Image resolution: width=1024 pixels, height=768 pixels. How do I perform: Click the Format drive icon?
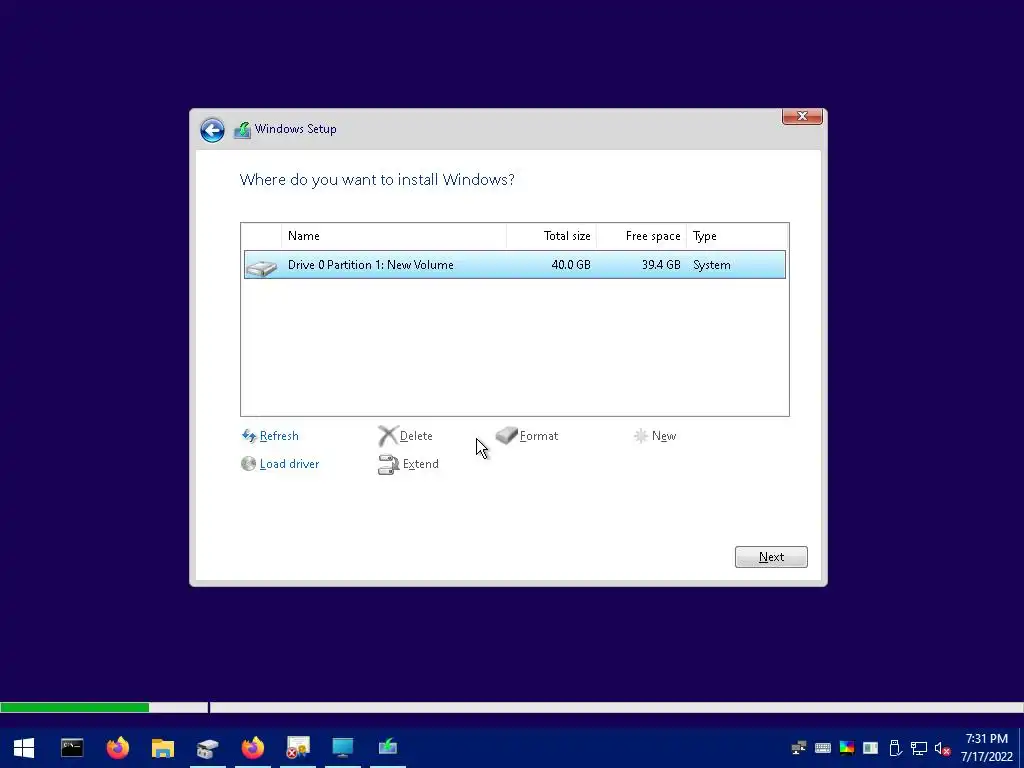(506, 435)
